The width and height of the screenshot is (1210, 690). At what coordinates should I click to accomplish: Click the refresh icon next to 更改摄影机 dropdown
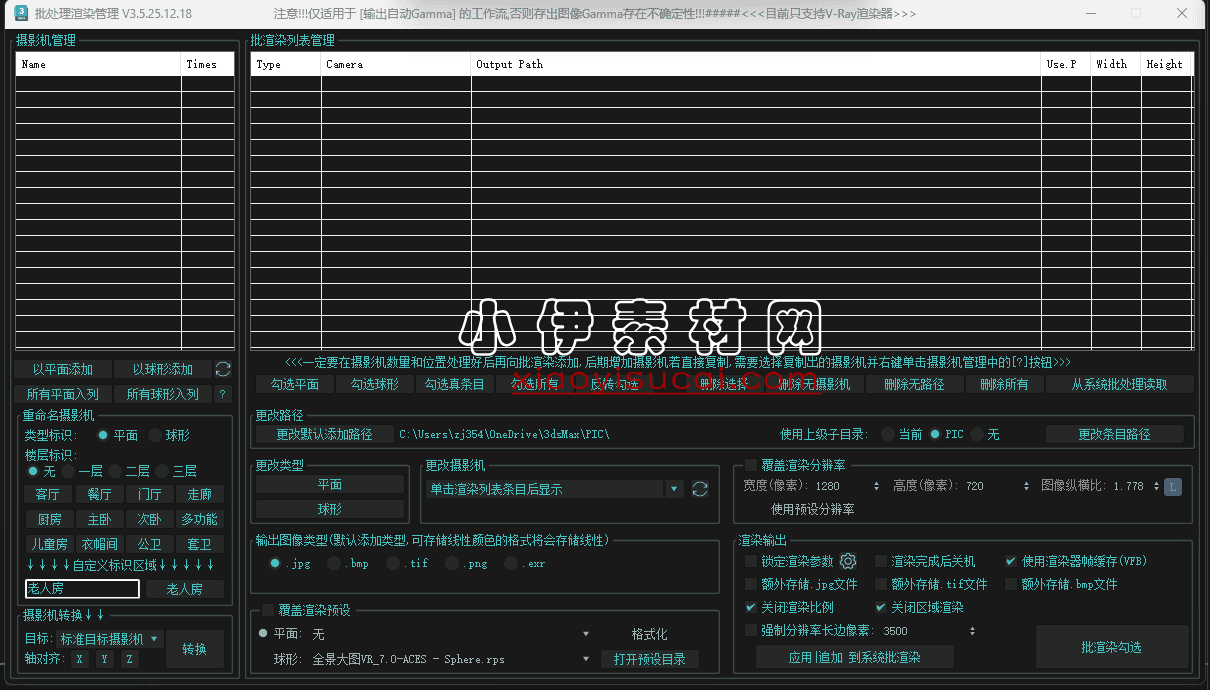[700, 489]
